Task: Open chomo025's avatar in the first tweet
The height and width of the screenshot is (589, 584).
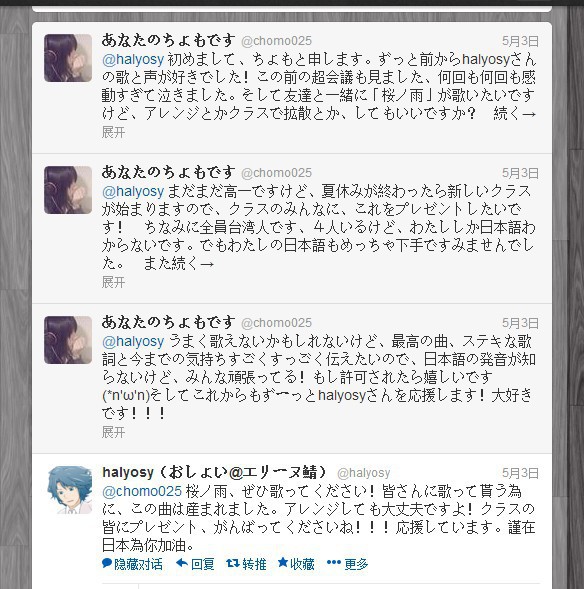Action: (68, 58)
